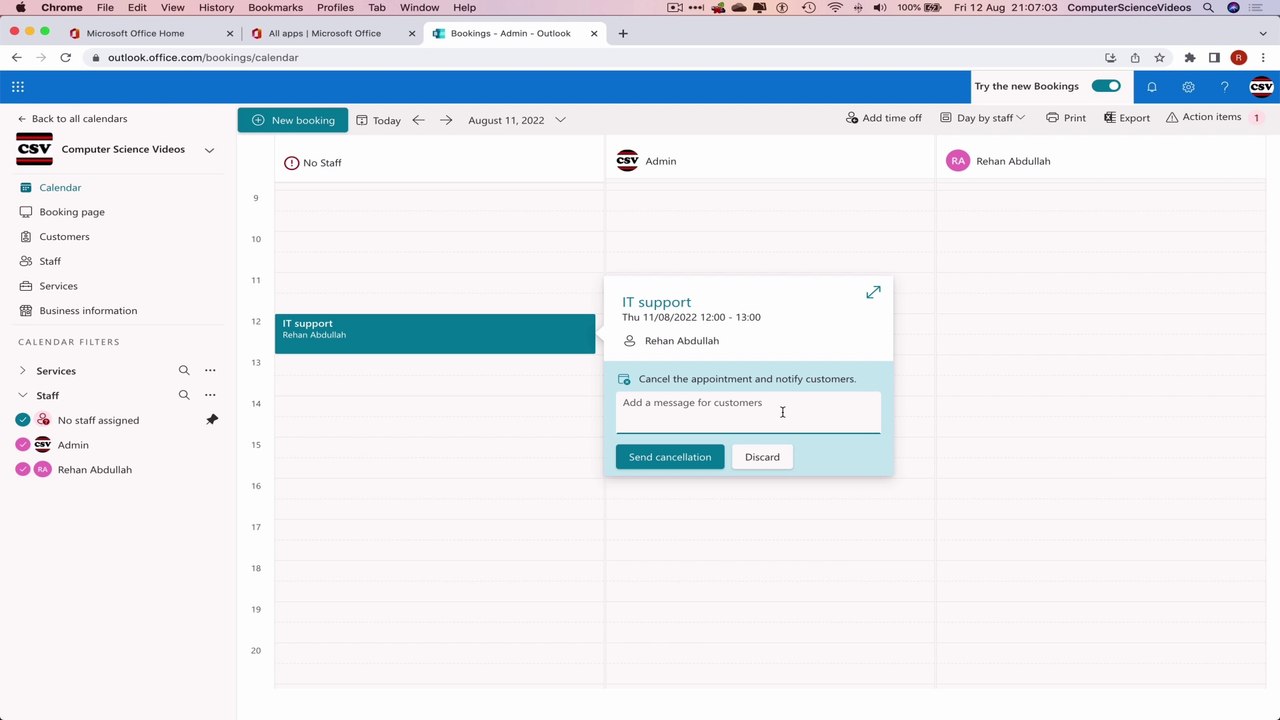Viewport: 1280px width, 720px height.
Task: Add time off for staff
Action: tap(884, 118)
